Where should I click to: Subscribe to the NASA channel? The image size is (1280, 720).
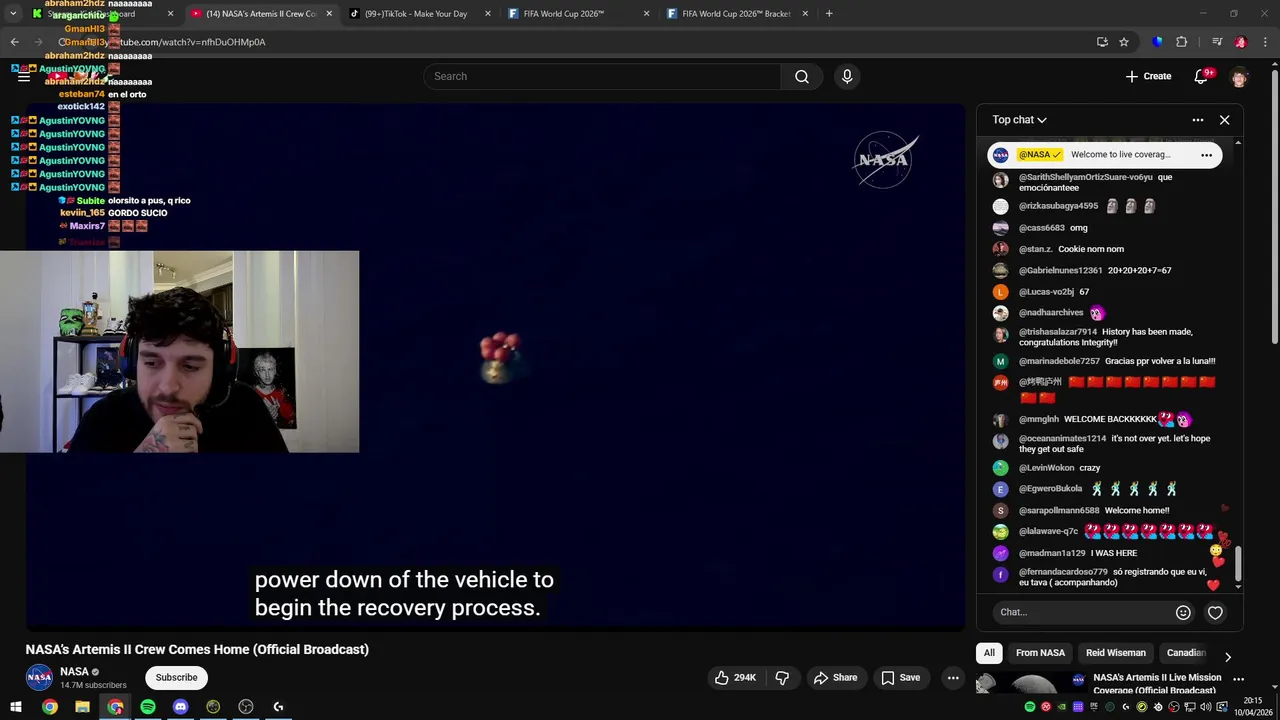coord(176,678)
